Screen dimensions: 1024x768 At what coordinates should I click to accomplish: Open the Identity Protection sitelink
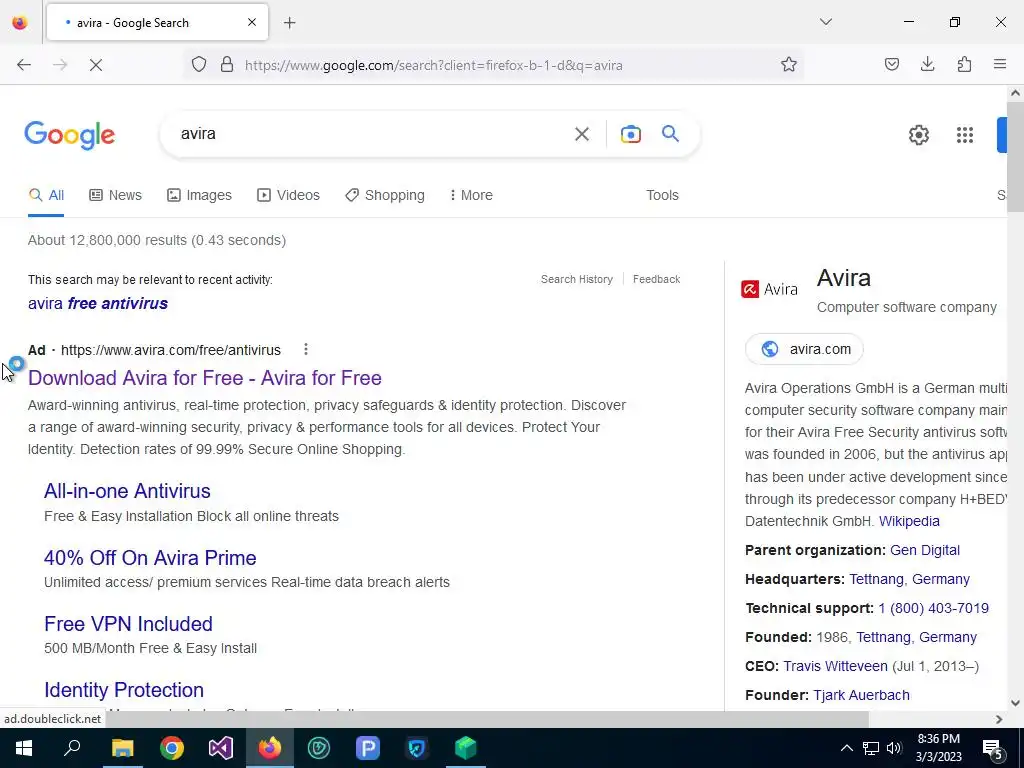point(124,690)
